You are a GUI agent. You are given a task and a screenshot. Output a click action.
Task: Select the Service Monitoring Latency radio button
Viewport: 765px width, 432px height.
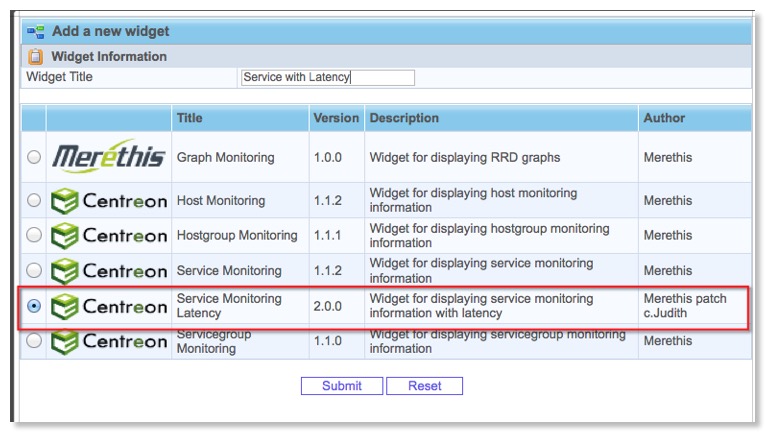tap(34, 306)
